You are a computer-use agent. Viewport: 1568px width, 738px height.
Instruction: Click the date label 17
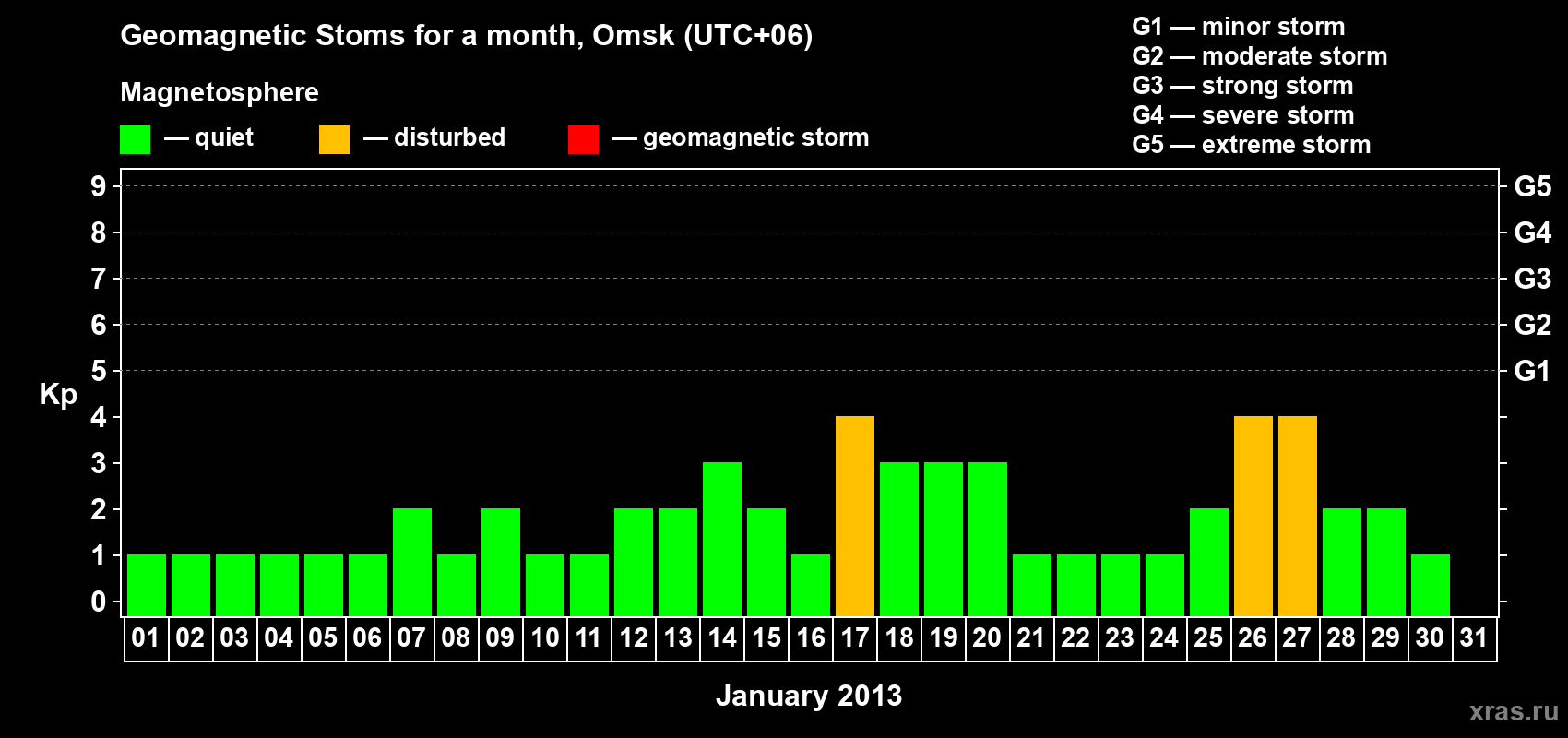pyautogui.click(x=855, y=637)
